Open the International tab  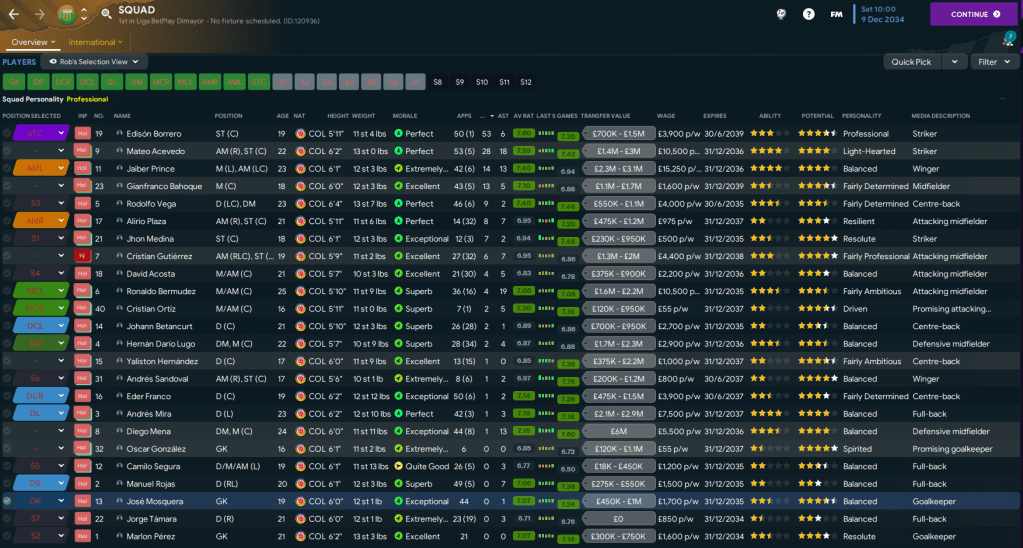[x=95, y=42]
